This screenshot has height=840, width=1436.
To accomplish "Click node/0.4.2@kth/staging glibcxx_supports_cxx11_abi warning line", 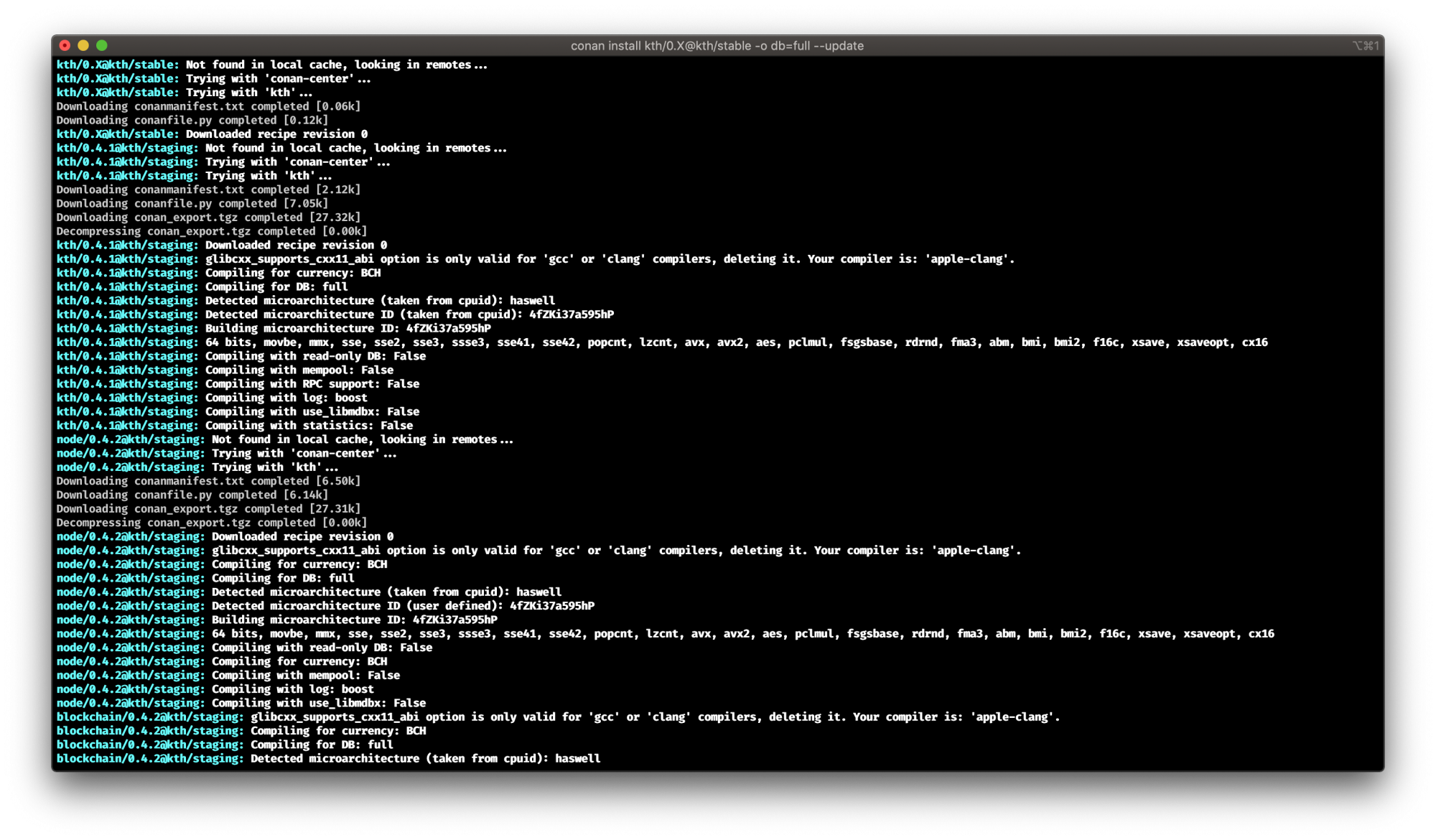I will [539, 551].
